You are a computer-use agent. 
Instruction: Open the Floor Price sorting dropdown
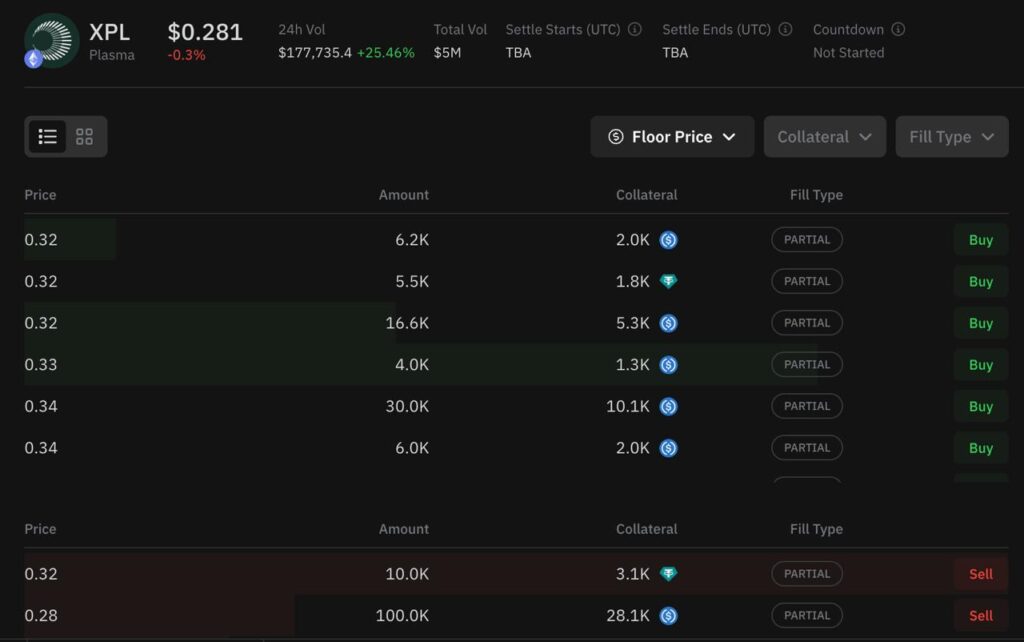point(671,136)
